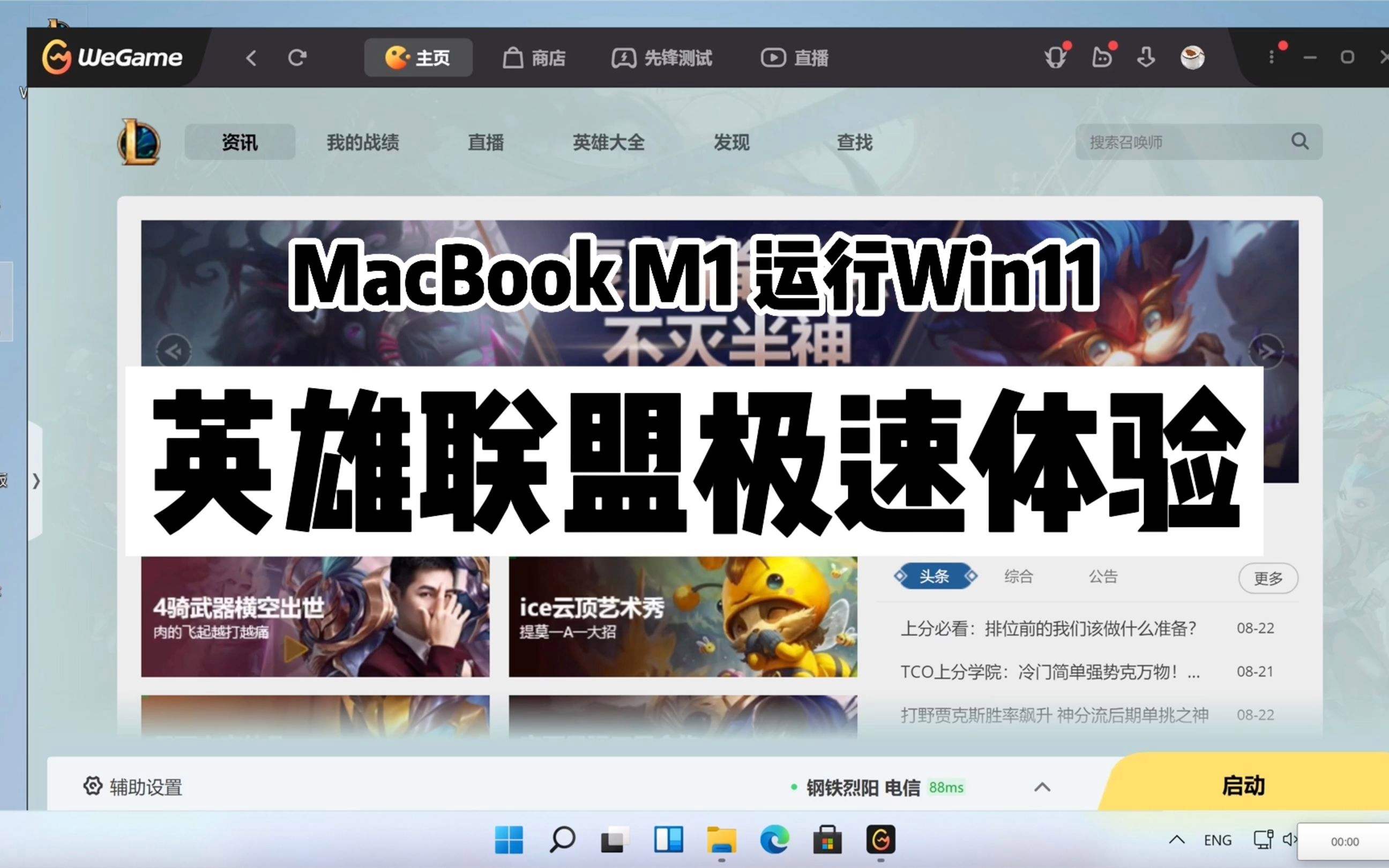
Task: Open the 商店 store tab
Action: click(x=534, y=58)
